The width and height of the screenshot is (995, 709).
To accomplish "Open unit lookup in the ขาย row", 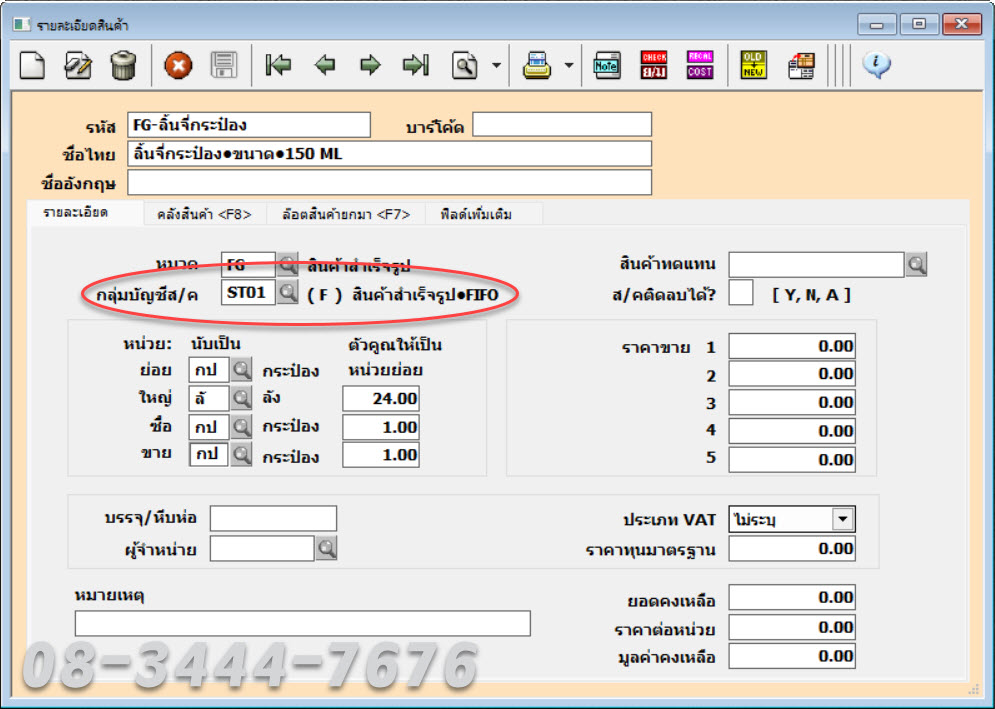I will tap(241, 454).
